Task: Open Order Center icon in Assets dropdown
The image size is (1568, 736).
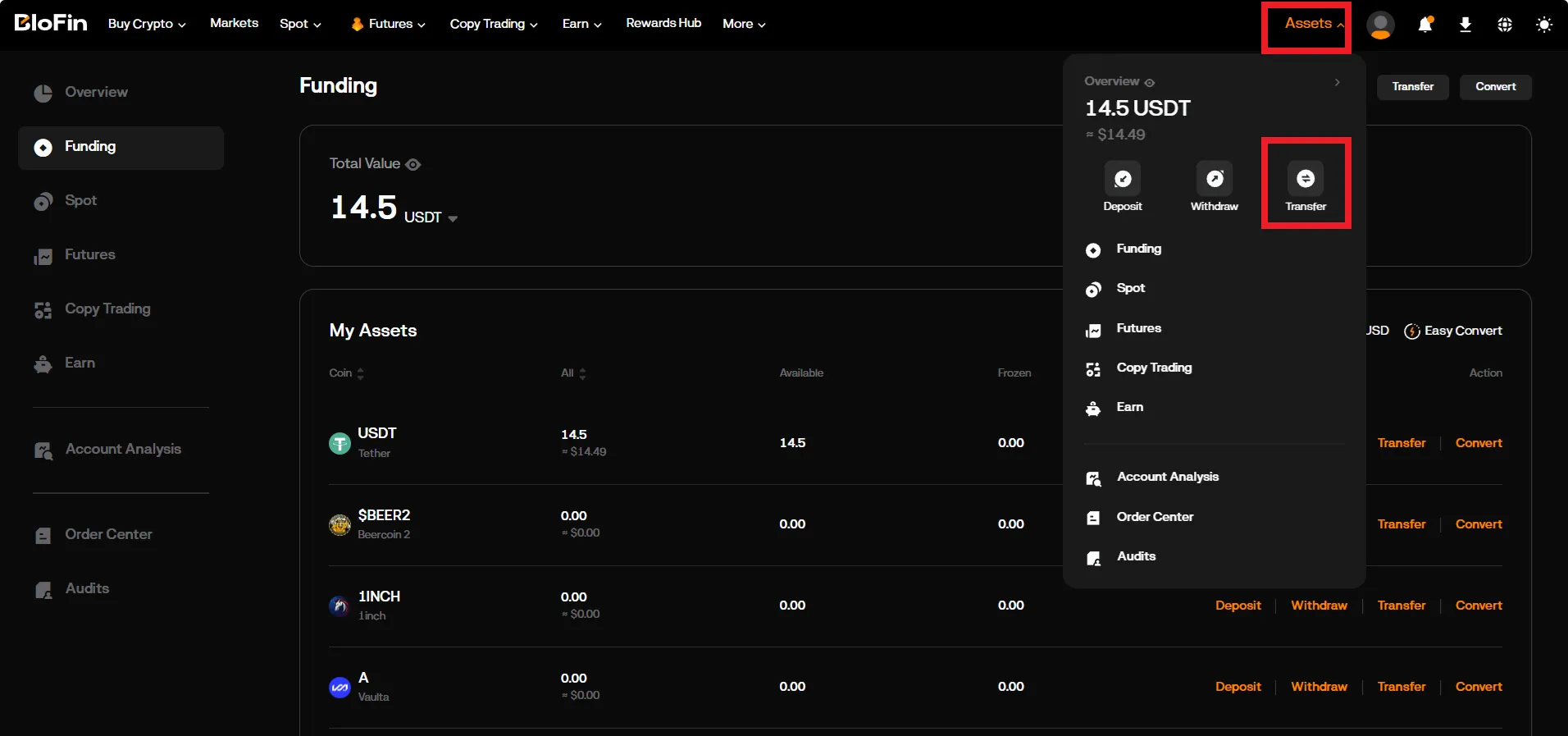Action: coord(1093,518)
